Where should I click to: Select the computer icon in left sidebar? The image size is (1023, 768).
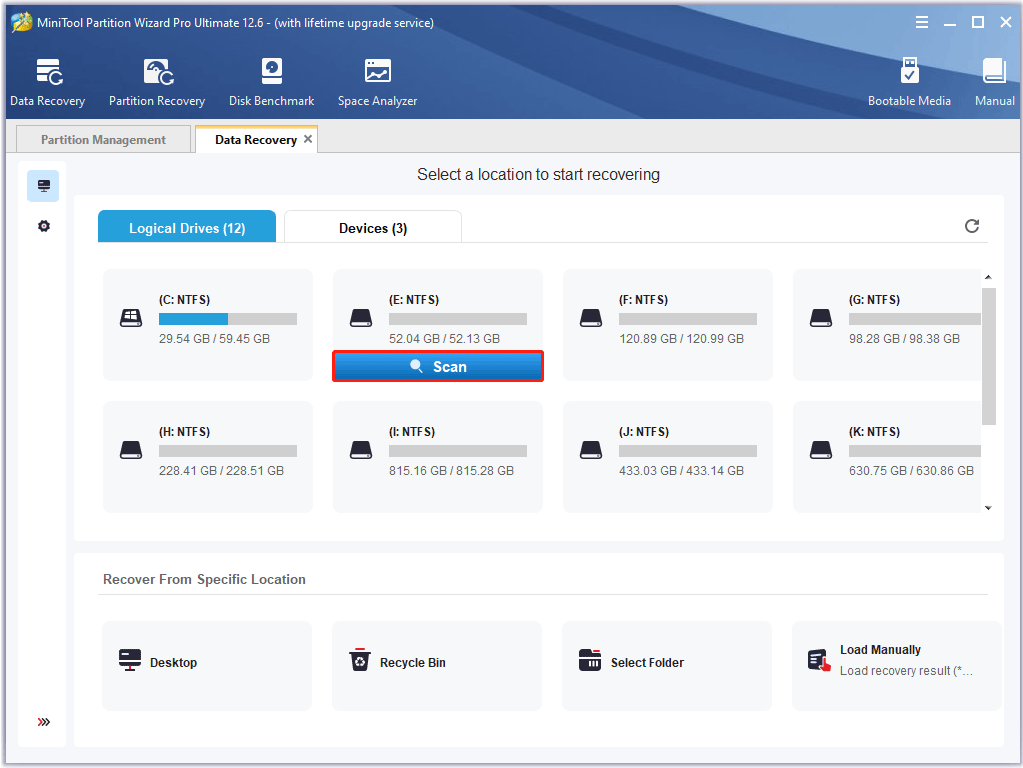coord(43,186)
